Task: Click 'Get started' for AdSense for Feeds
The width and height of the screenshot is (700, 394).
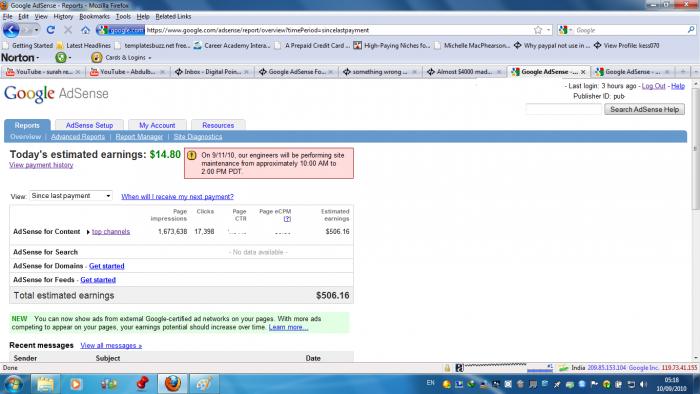Action: tap(98, 280)
